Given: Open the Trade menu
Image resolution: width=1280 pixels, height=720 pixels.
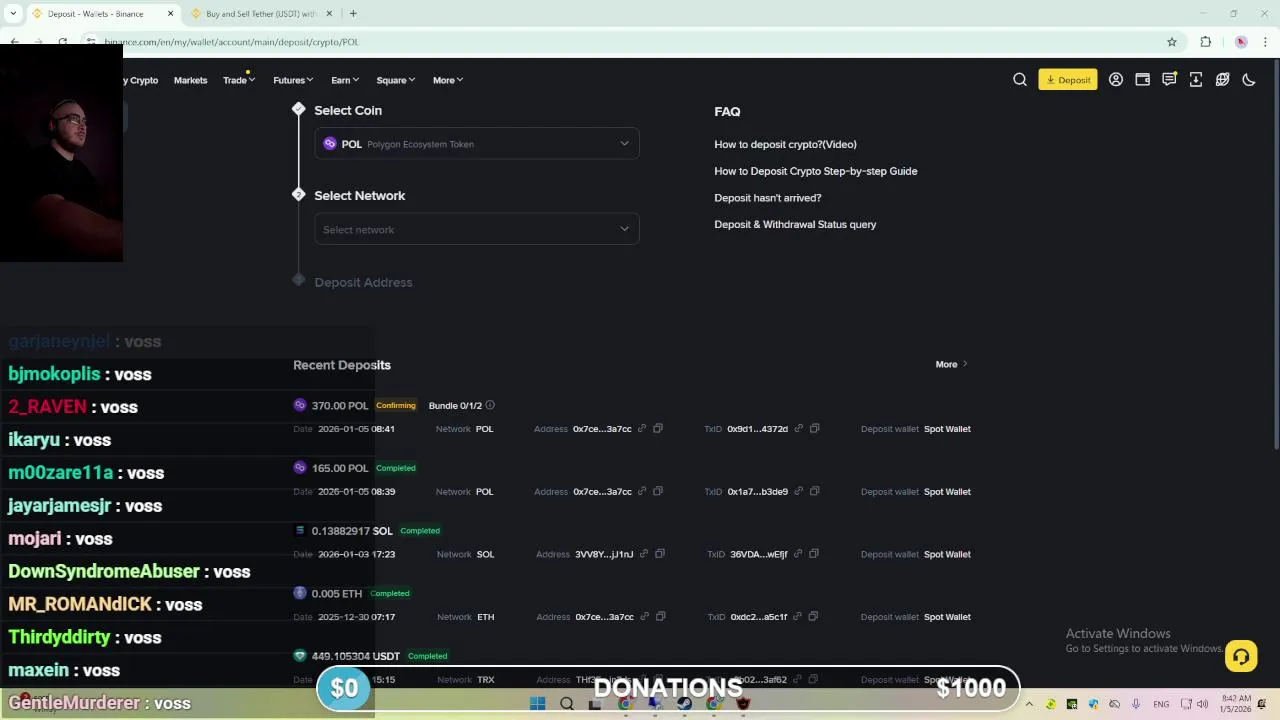Looking at the screenshot, I should pyautogui.click(x=239, y=80).
